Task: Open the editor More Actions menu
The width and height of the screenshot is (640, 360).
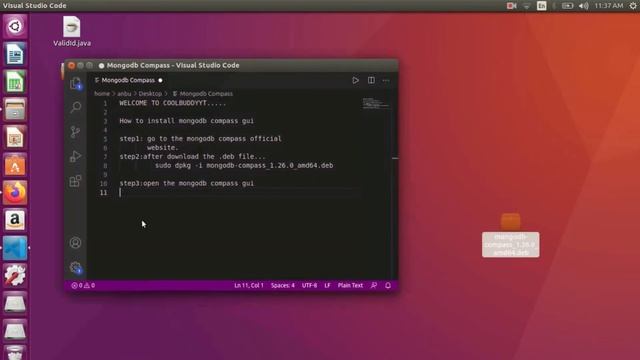Action: 386,81
